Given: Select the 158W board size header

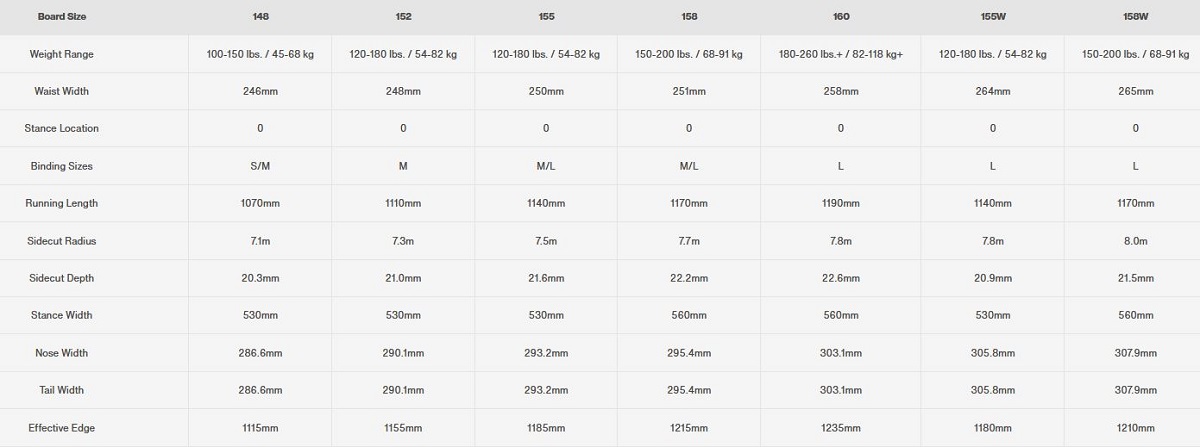Looking at the screenshot, I should (x=1136, y=17).
